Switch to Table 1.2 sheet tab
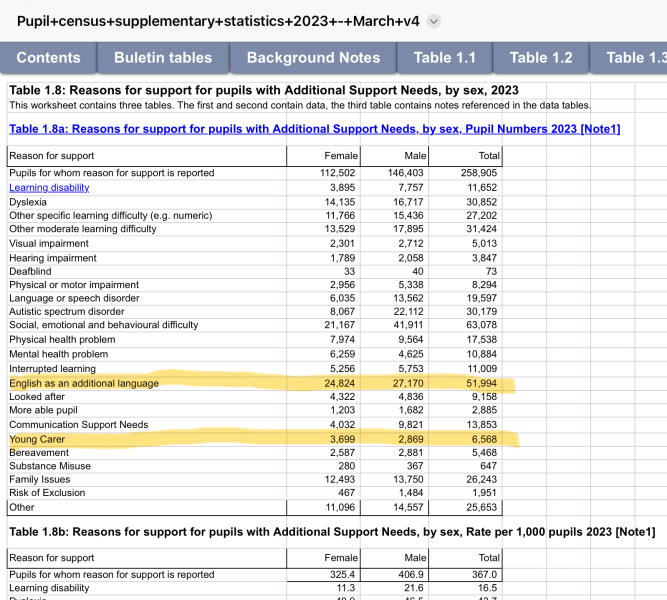This screenshot has height=600, width=667. click(x=541, y=57)
